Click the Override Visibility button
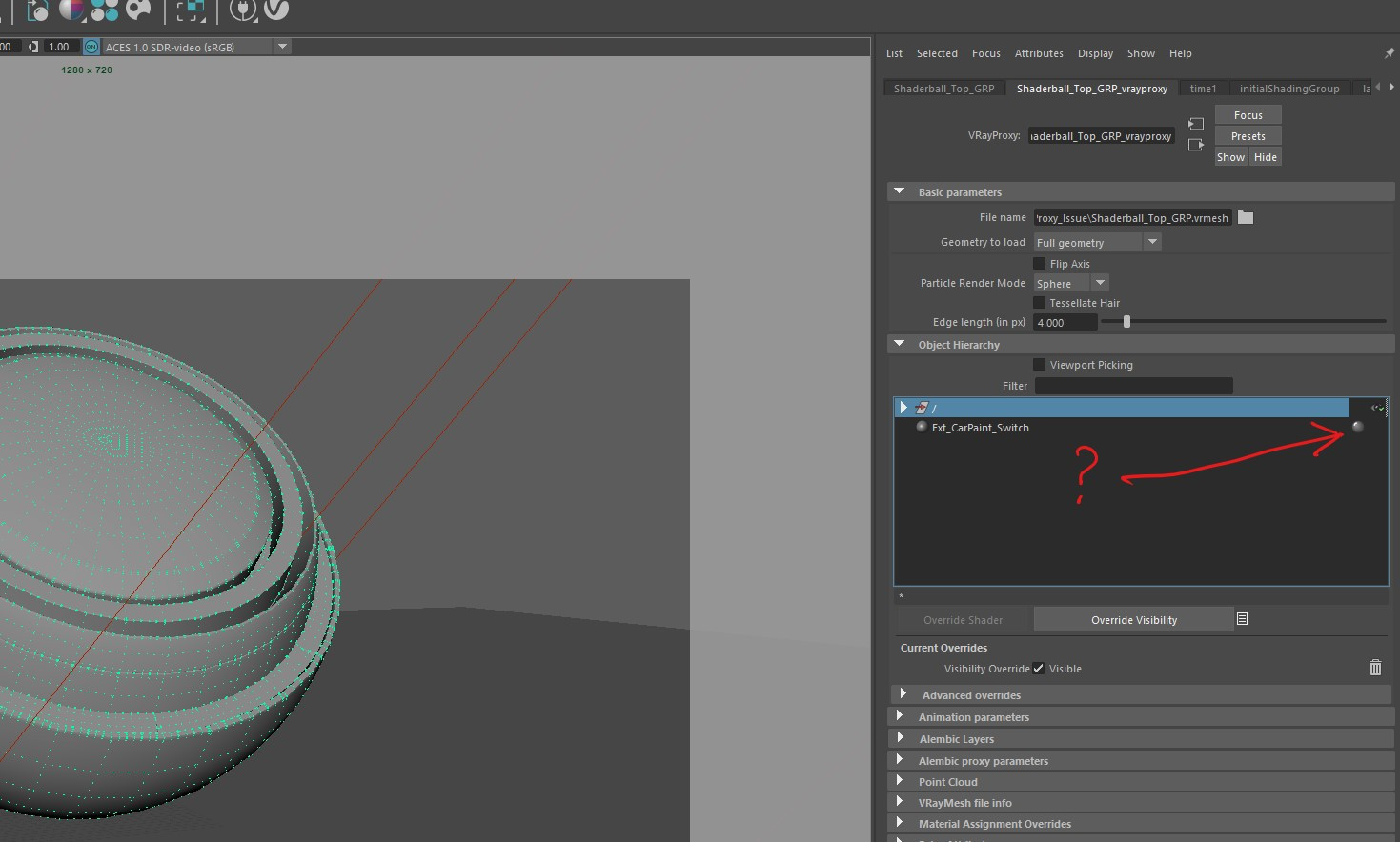The height and width of the screenshot is (842, 1400). [1134, 620]
